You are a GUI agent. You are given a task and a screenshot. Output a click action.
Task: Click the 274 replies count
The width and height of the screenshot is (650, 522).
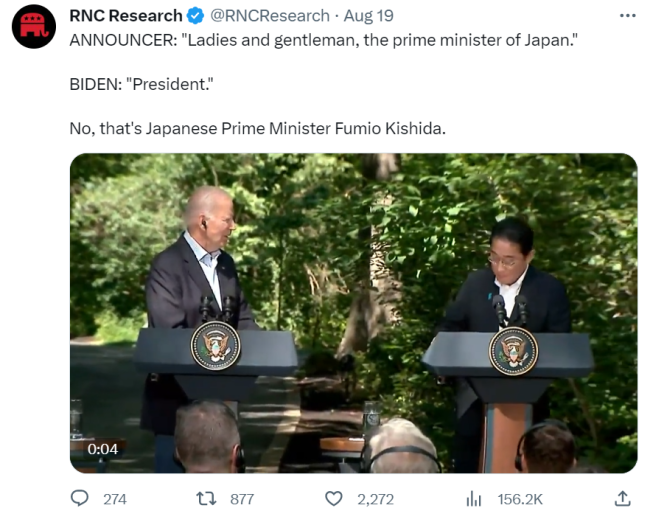(x=114, y=499)
